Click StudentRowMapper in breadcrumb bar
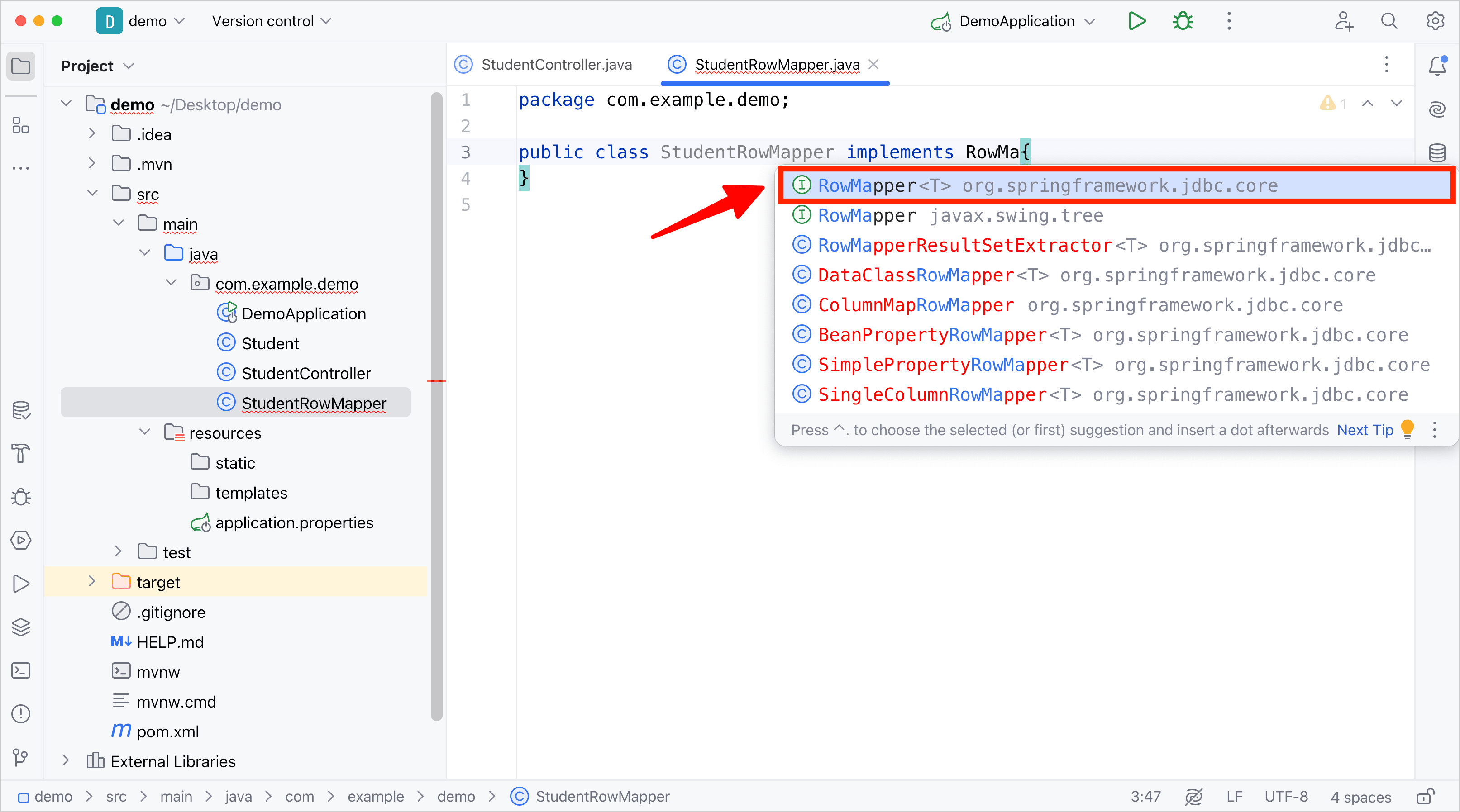 [590, 797]
